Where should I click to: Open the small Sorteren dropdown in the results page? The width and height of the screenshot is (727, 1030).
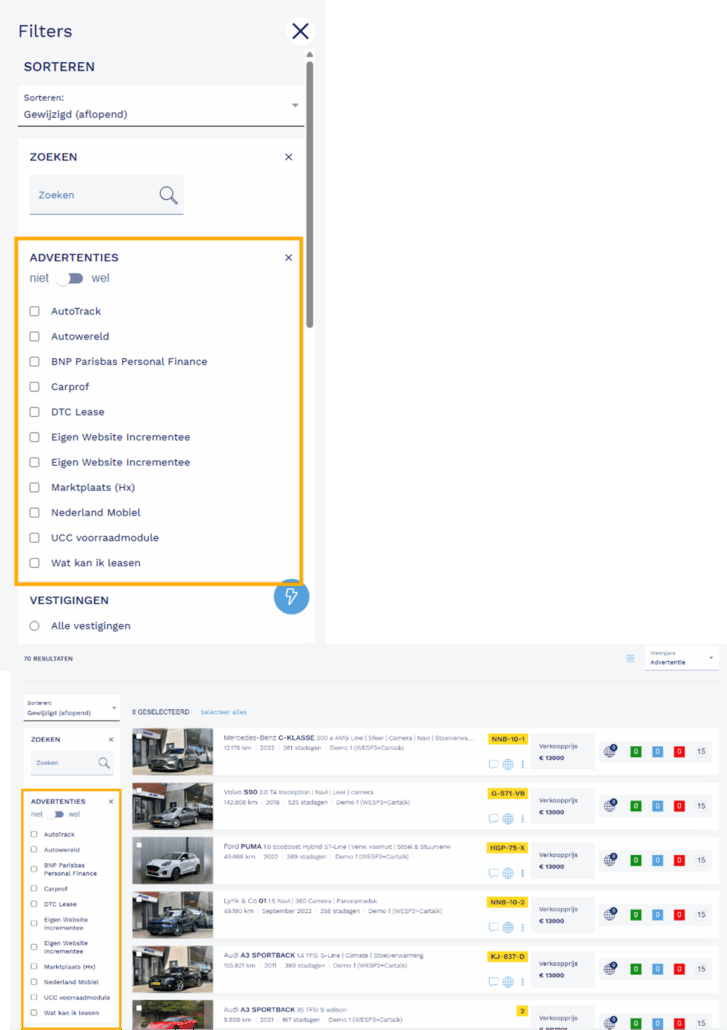click(x=72, y=707)
